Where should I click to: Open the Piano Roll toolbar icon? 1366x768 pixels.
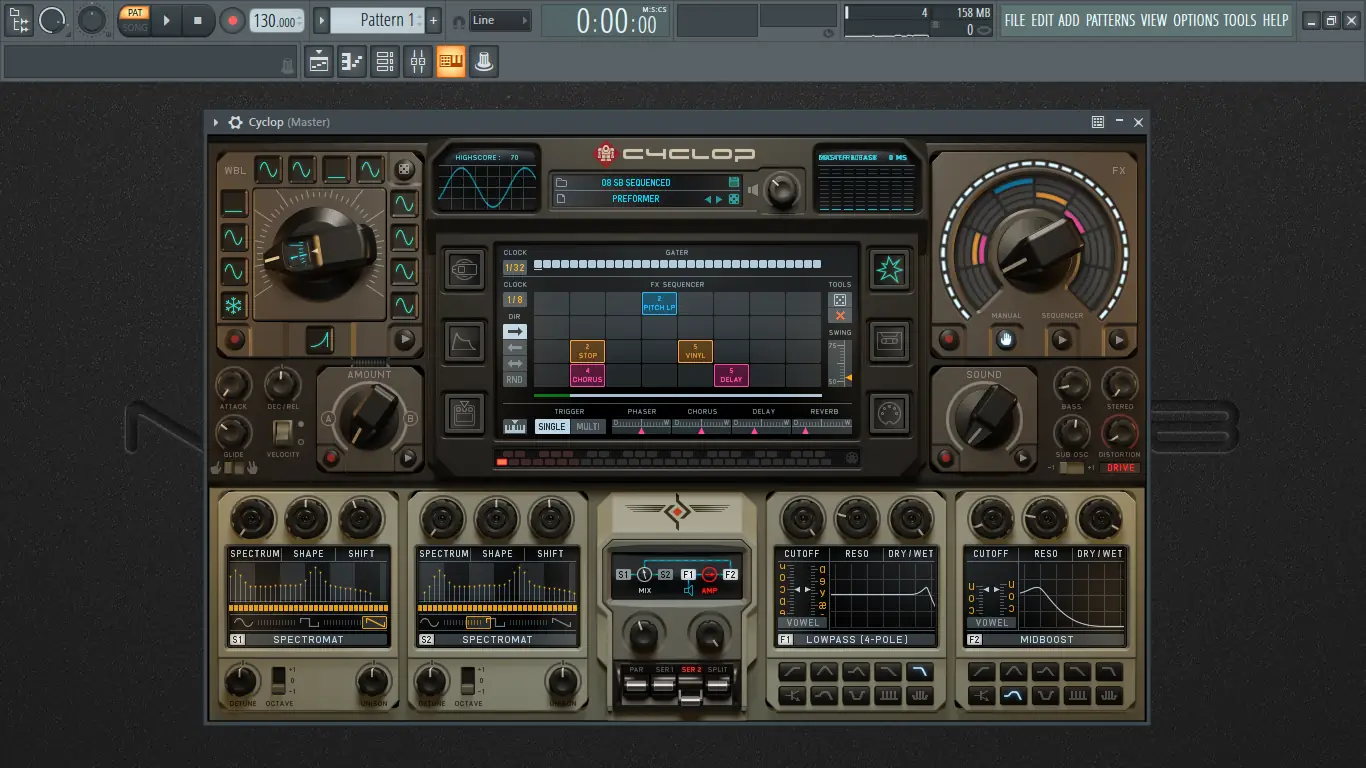[352, 62]
